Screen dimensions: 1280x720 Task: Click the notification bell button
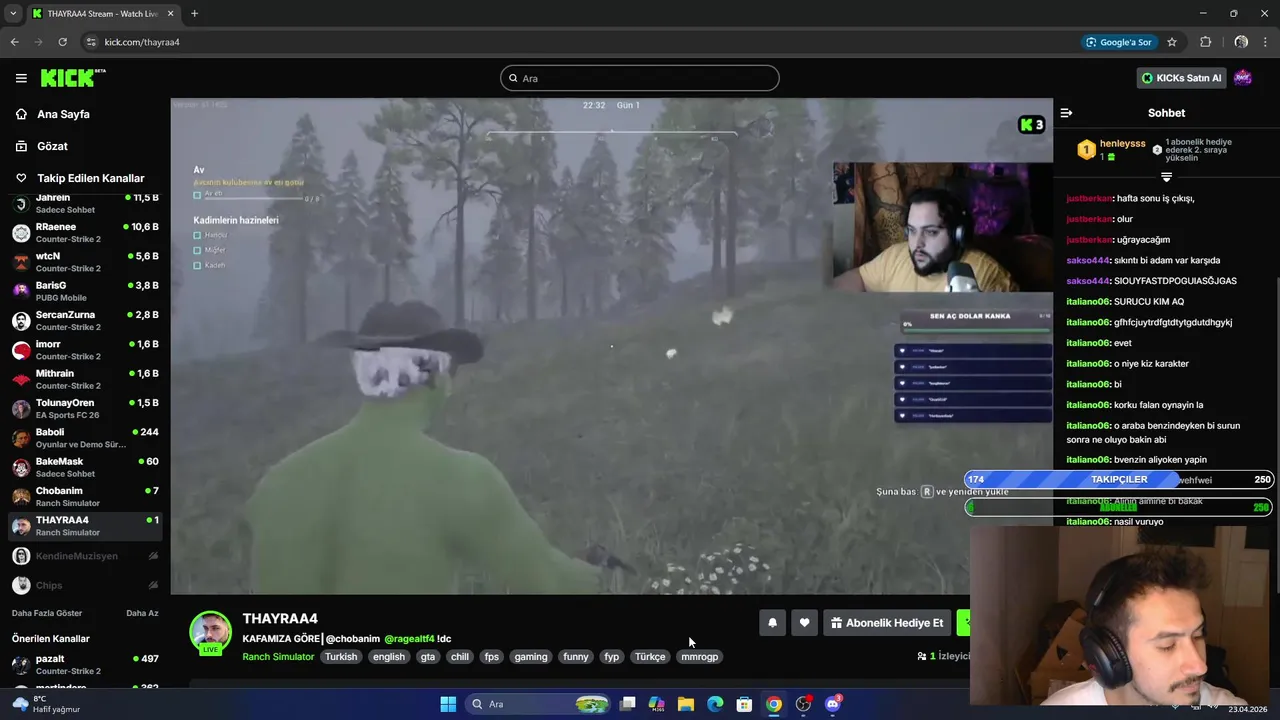click(772, 623)
